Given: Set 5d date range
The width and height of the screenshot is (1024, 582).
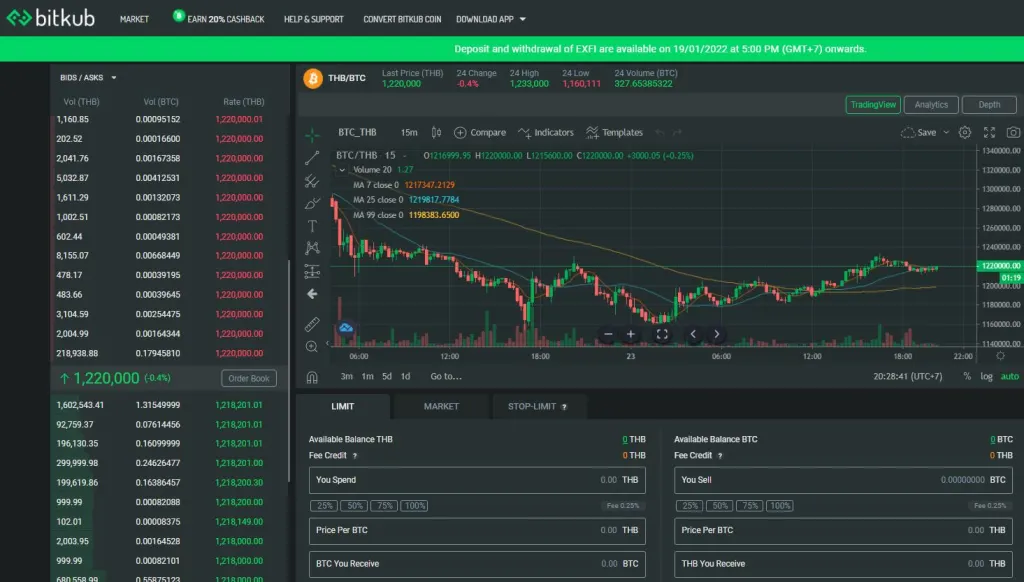Looking at the screenshot, I should (x=387, y=377).
